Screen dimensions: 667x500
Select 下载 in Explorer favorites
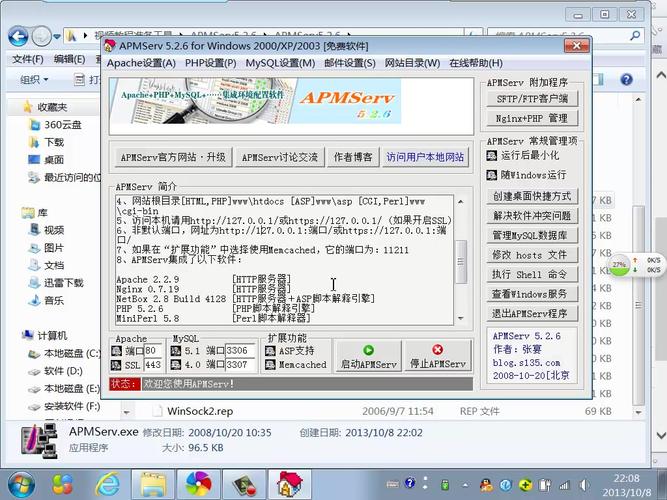(x=46, y=142)
